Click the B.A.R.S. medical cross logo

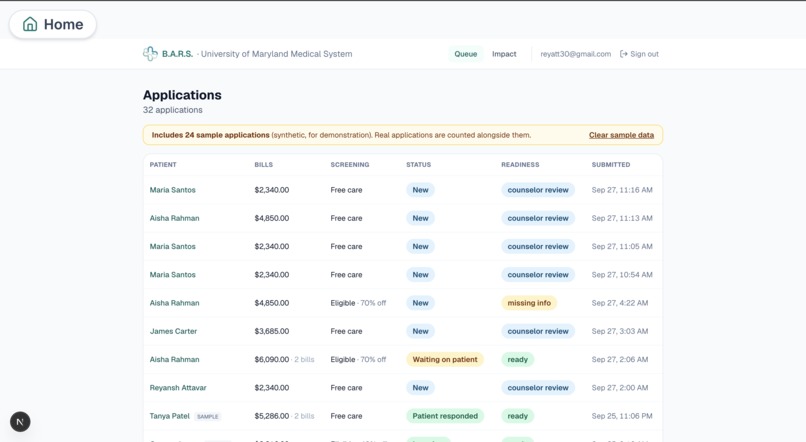150,53
